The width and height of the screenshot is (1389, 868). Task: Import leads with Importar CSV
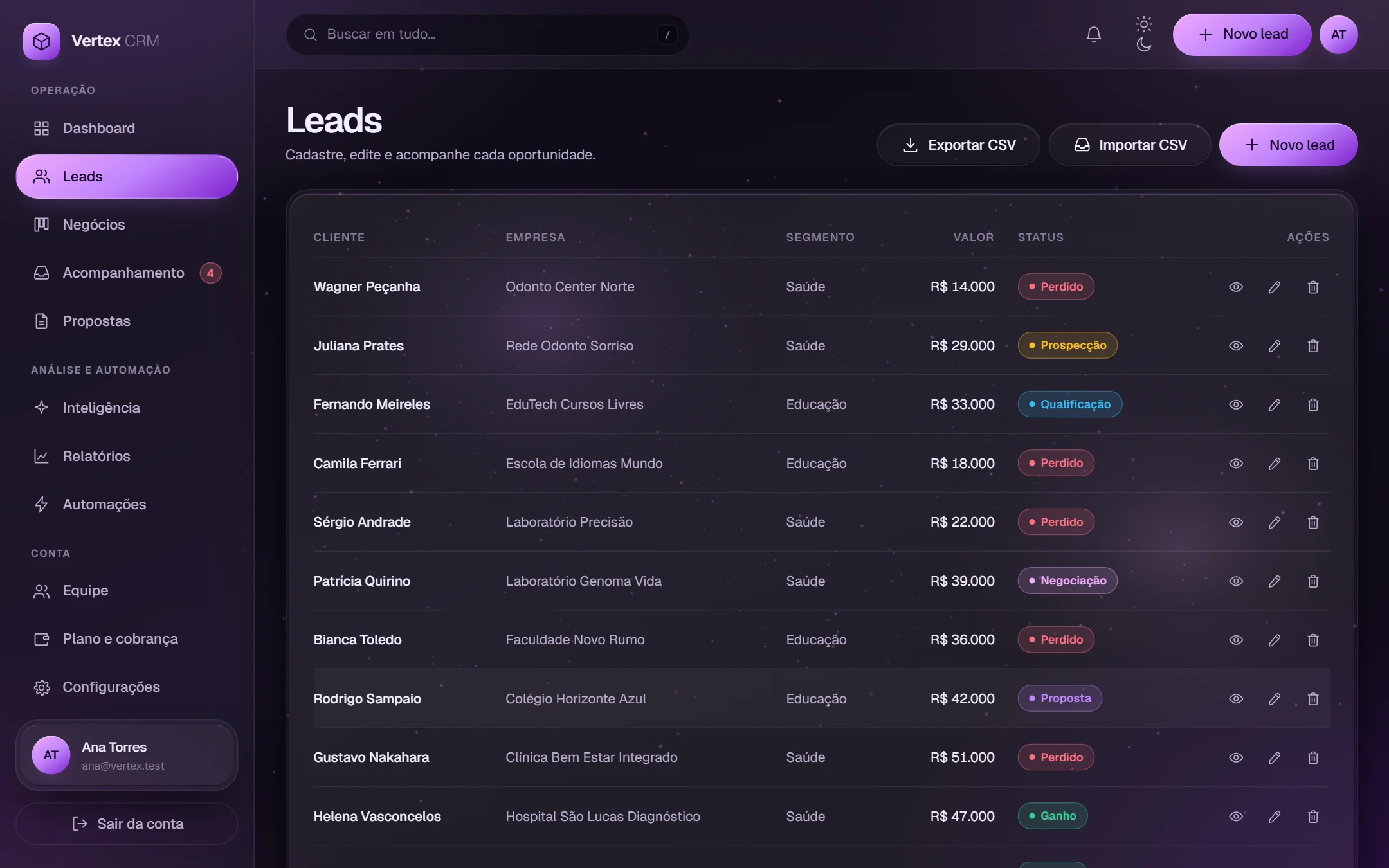[x=1130, y=145]
